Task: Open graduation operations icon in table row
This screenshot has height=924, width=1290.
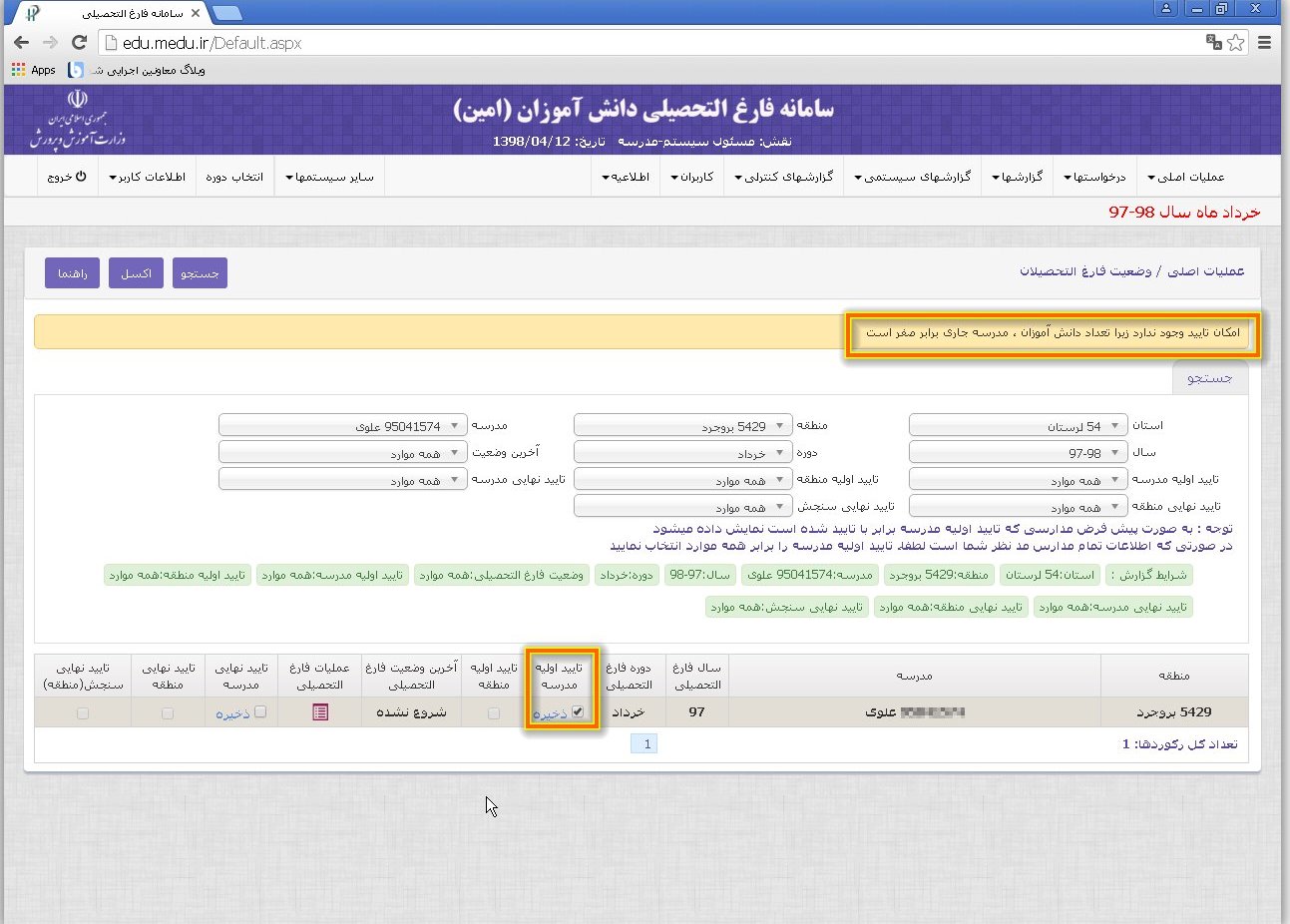Action: click(320, 712)
